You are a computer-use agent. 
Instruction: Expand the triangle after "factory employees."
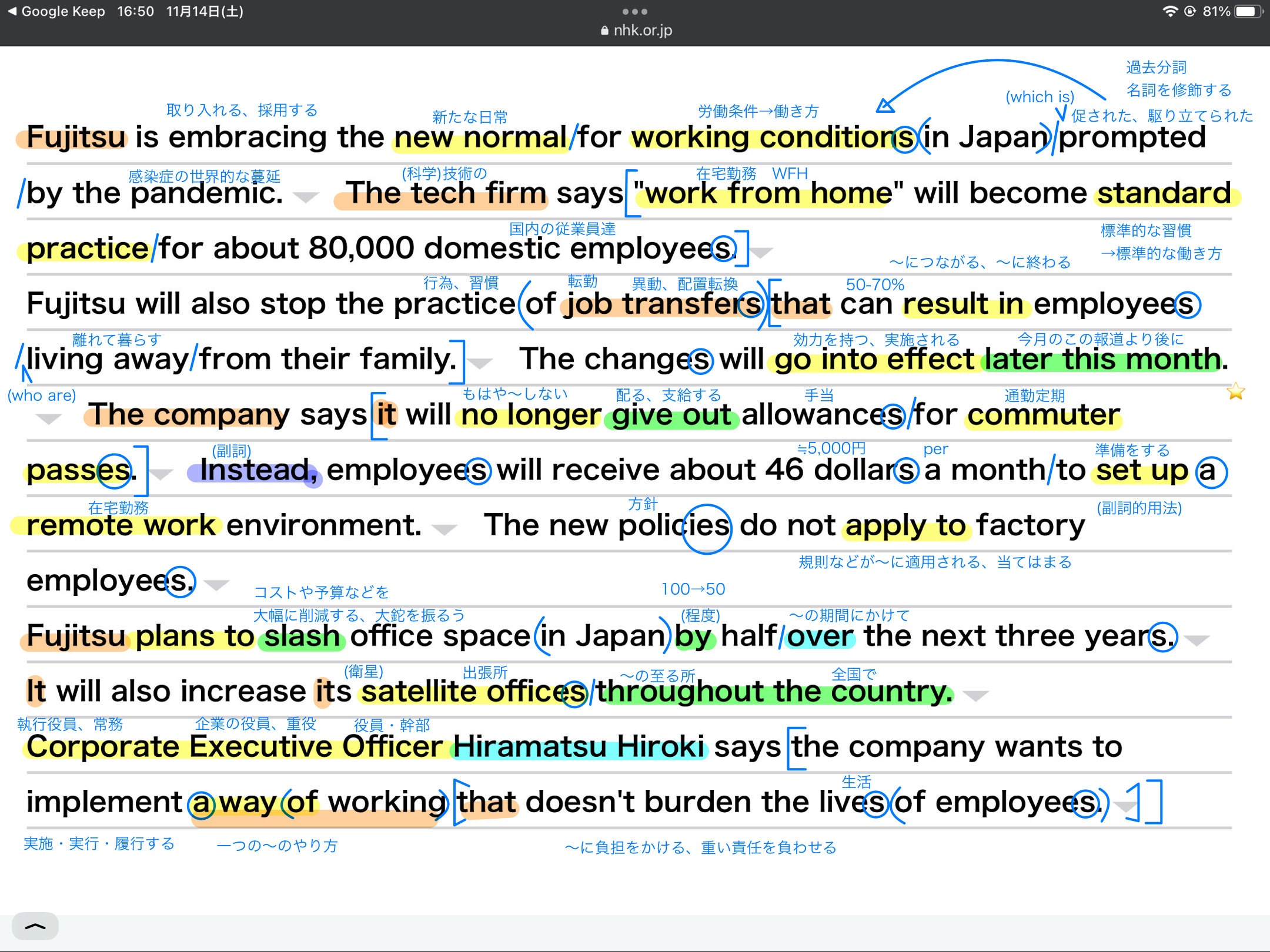tap(216, 584)
